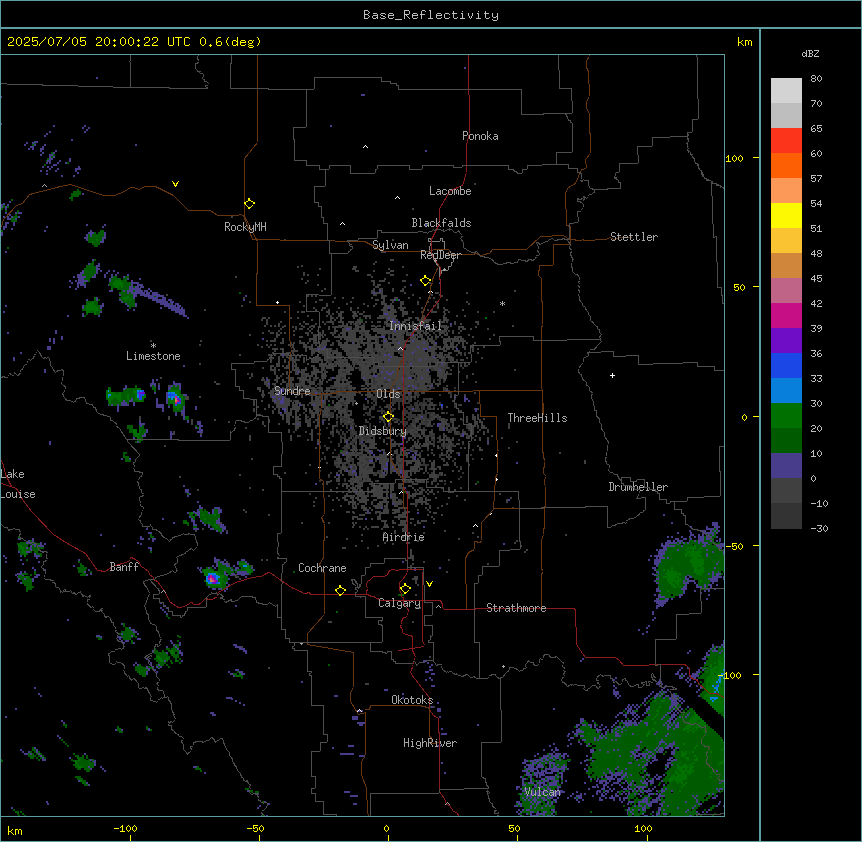Screen dimensions: 862x842
Task: Click the asterisk marker east of Innisfail
Action: [x=502, y=303]
